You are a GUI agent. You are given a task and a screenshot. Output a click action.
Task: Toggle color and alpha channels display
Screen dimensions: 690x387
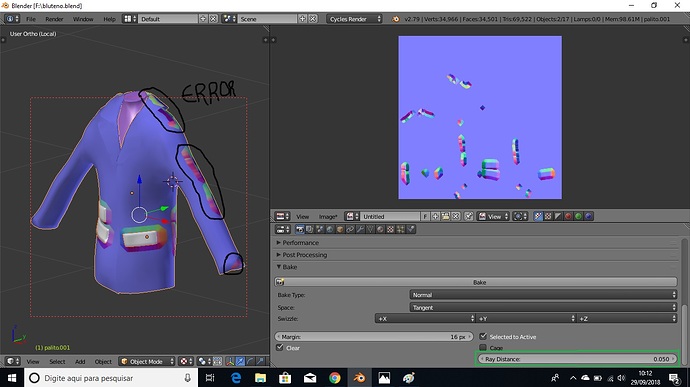pyautogui.click(x=538, y=216)
